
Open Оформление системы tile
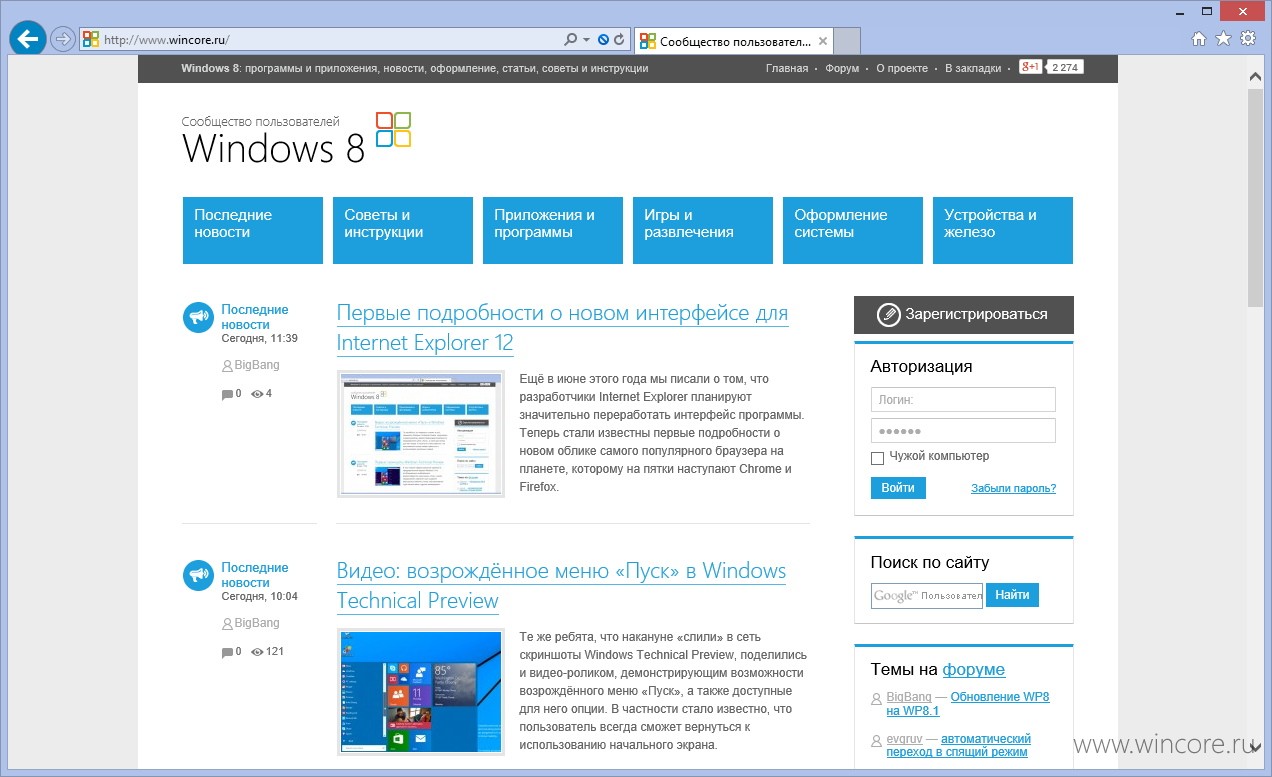[x=853, y=230]
